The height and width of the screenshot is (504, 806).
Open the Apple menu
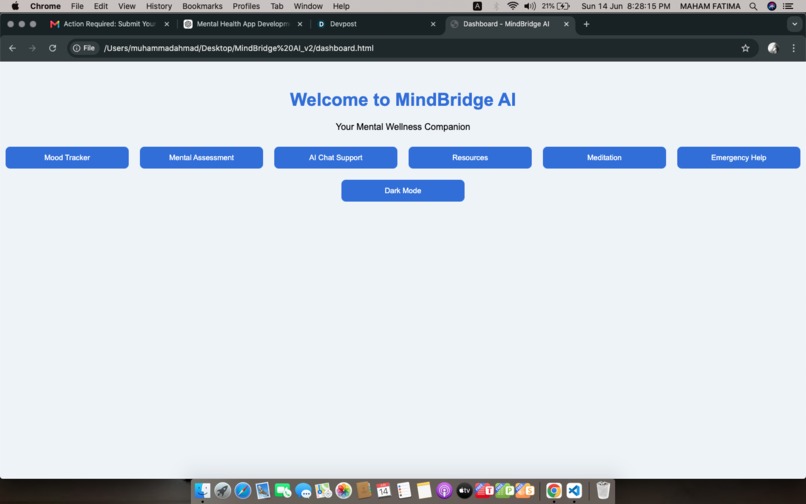click(x=15, y=6)
